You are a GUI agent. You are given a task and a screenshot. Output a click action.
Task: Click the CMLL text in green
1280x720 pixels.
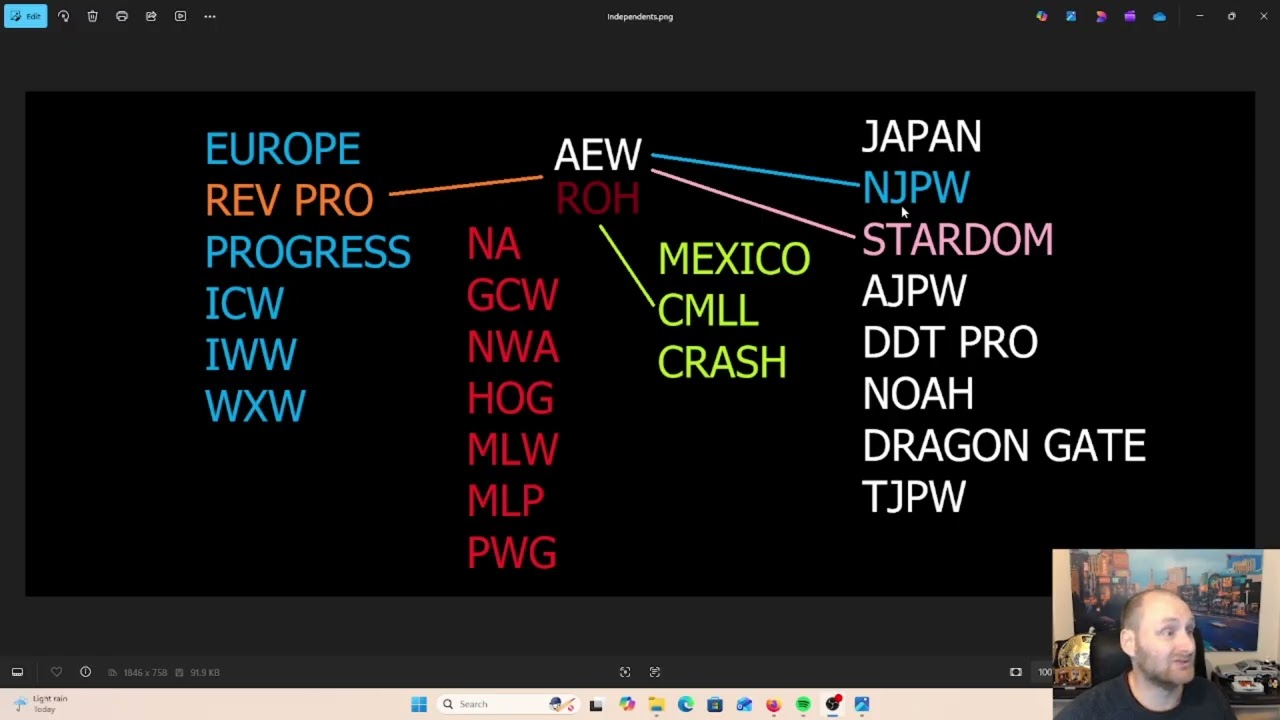pos(708,311)
